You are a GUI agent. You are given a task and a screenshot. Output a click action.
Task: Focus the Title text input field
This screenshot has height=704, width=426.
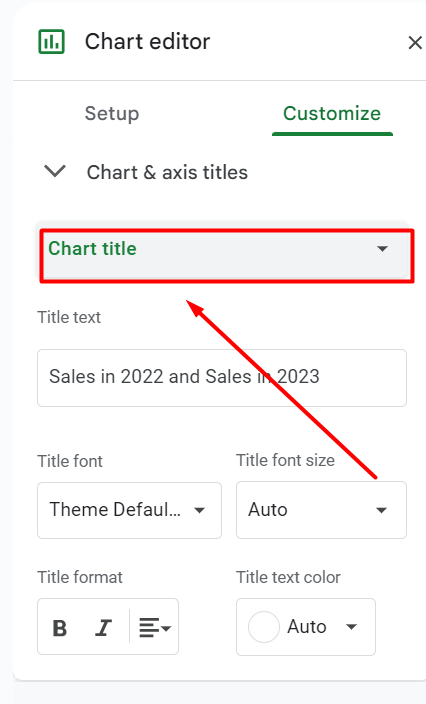pyautogui.click(x=222, y=378)
